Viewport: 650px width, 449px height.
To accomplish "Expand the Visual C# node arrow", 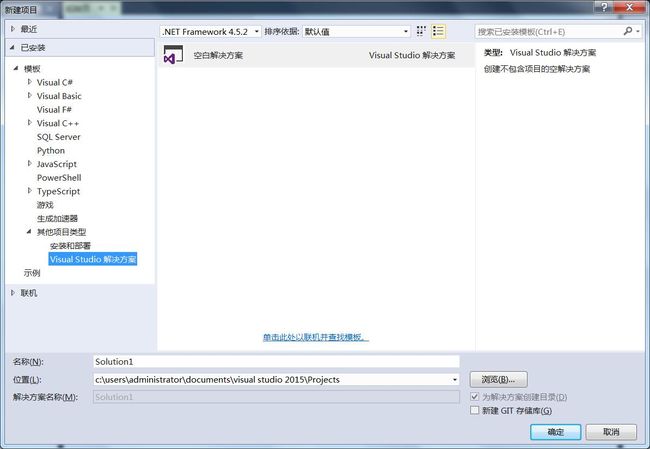I will click(29, 82).
